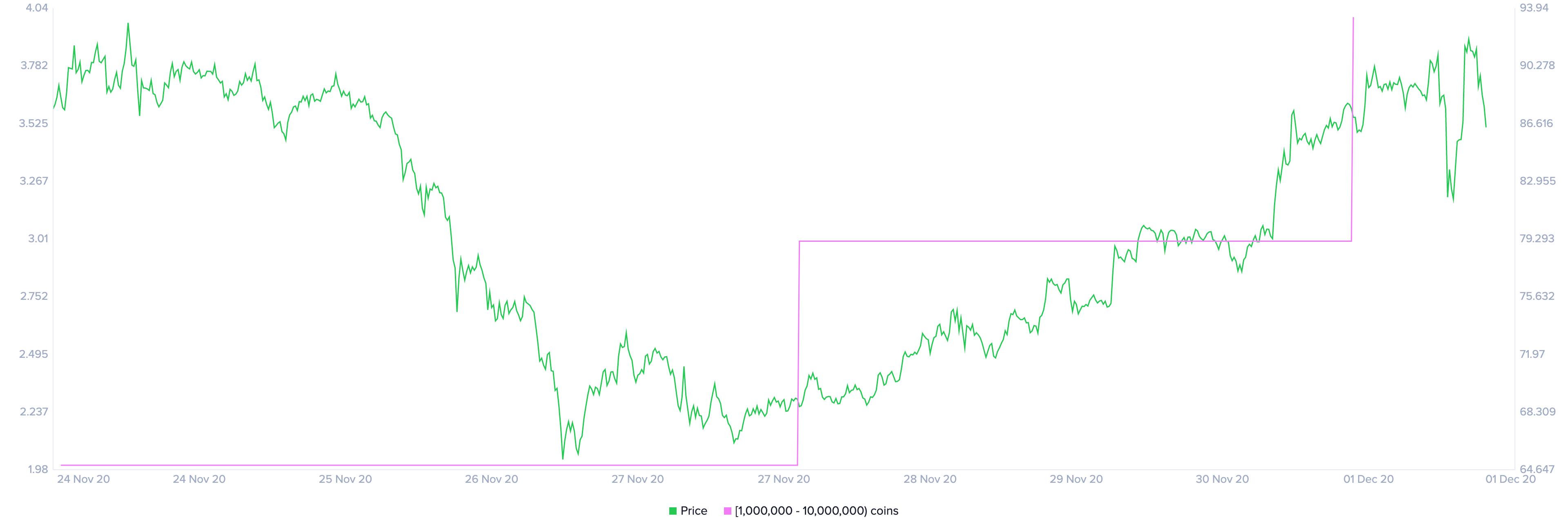
Task: Click the pink coins legend color swatch
Action: point(727,511)
